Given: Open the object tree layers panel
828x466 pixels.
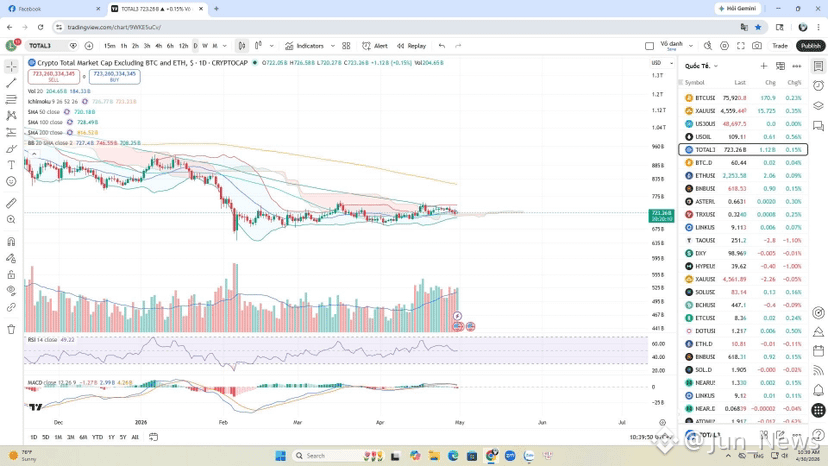Looking at the screenshot, I should coord(818,106).
